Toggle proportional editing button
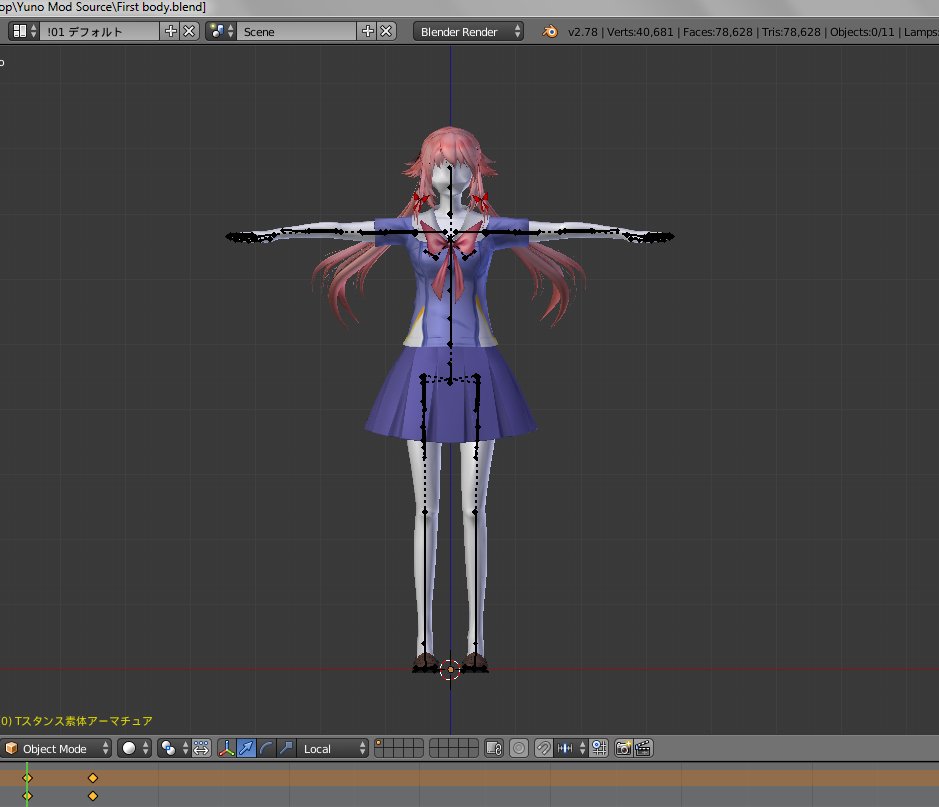939x807 pixels. point(519,748)
